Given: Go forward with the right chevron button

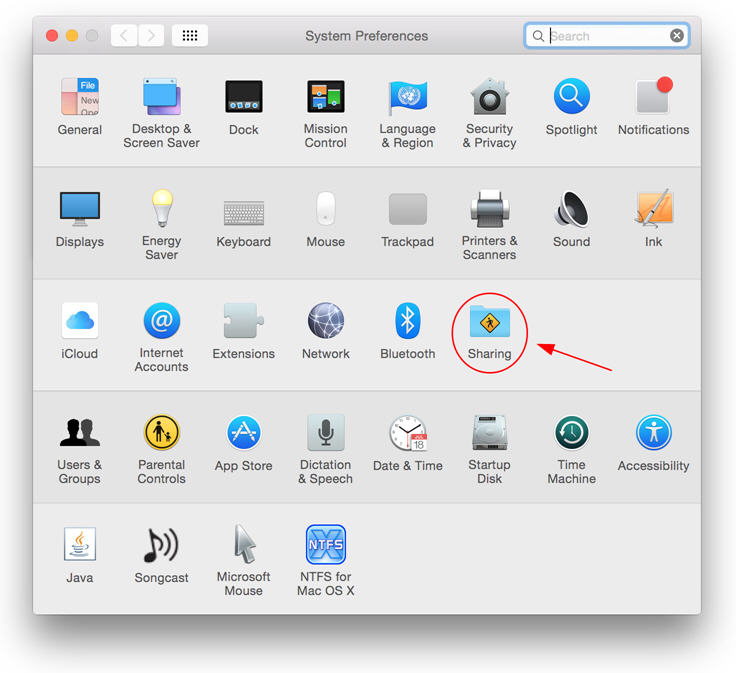Looking at the screenshot, I should (x=151, y=36).
